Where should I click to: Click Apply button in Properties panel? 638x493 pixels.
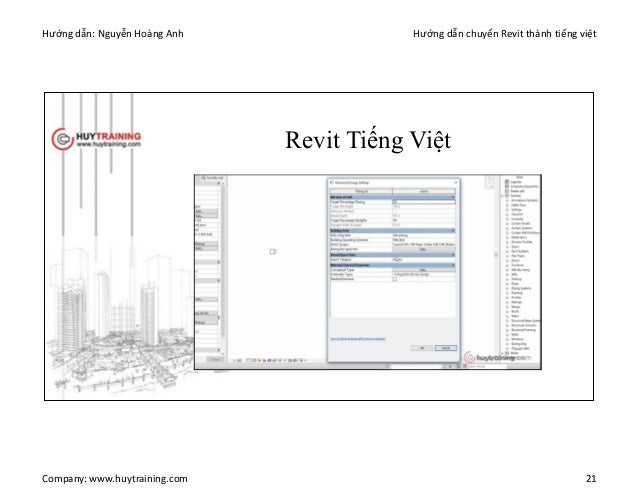tap(215, 360)
